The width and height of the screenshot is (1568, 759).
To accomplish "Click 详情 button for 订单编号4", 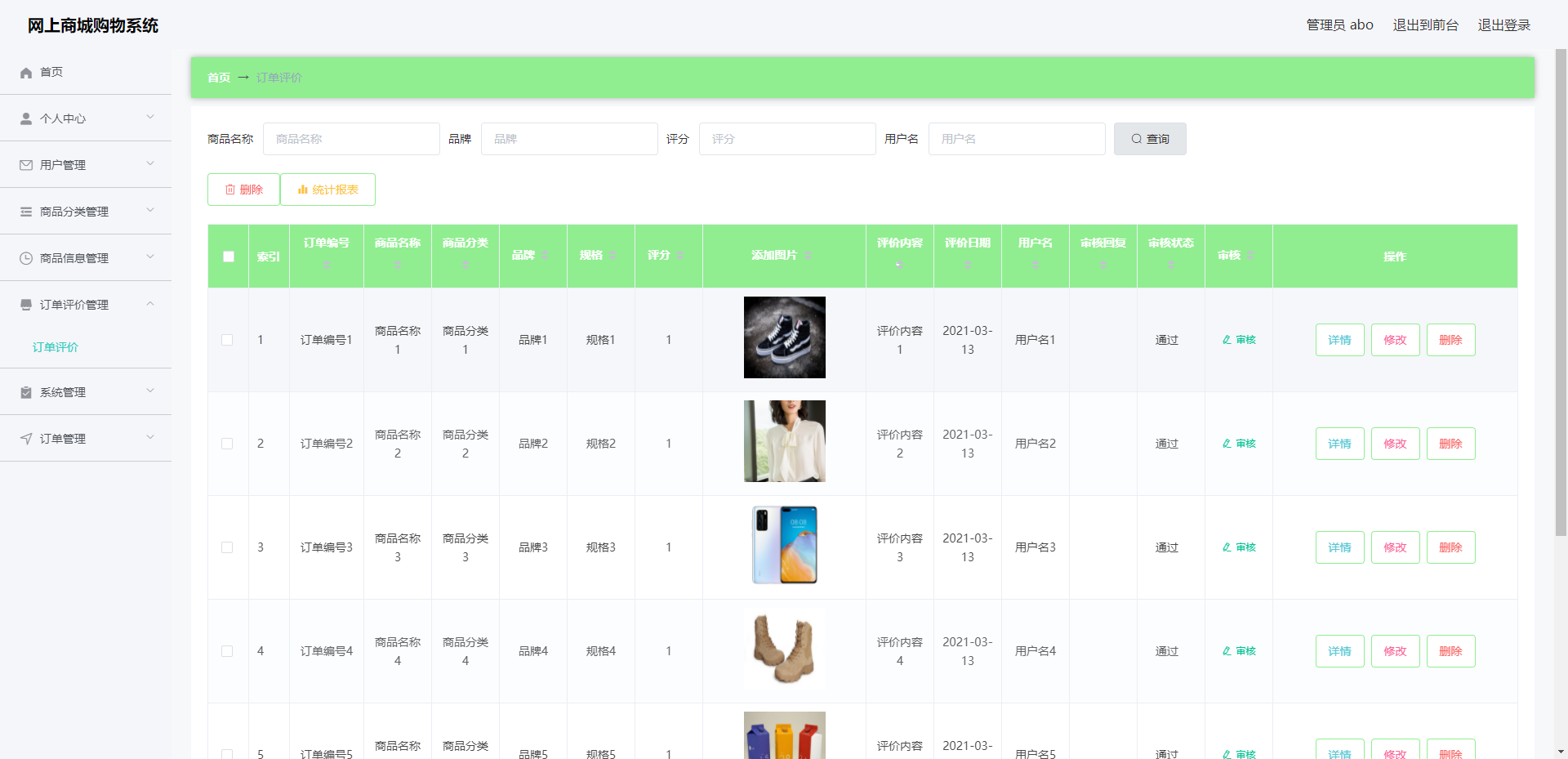I will (x=1339, y=651).
